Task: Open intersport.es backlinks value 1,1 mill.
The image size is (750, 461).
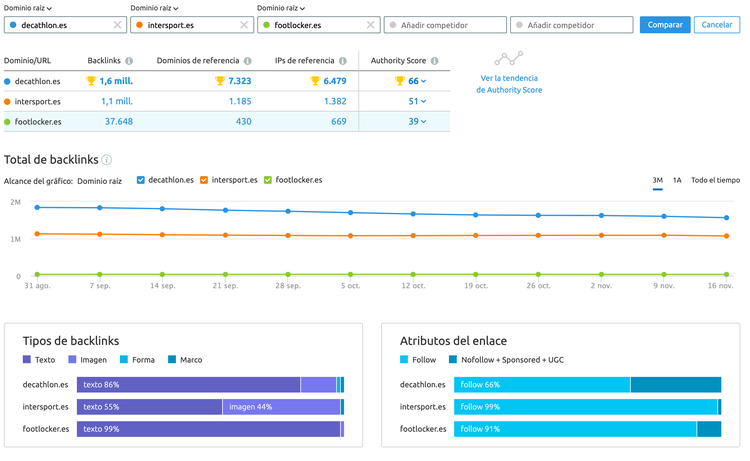Action: (x=117, y=101)
